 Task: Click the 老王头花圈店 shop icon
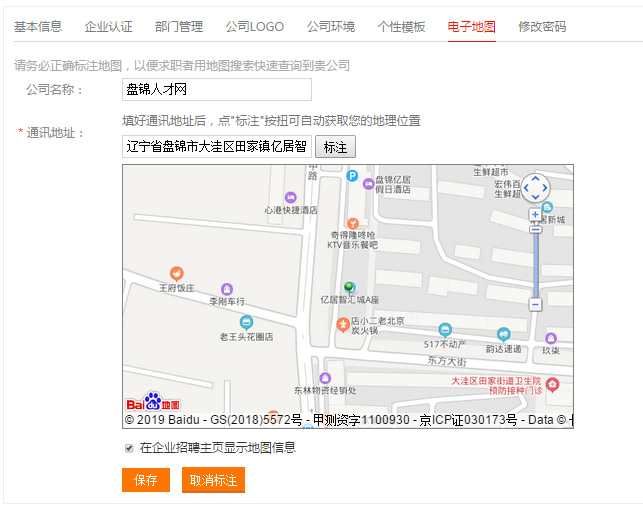247,322
